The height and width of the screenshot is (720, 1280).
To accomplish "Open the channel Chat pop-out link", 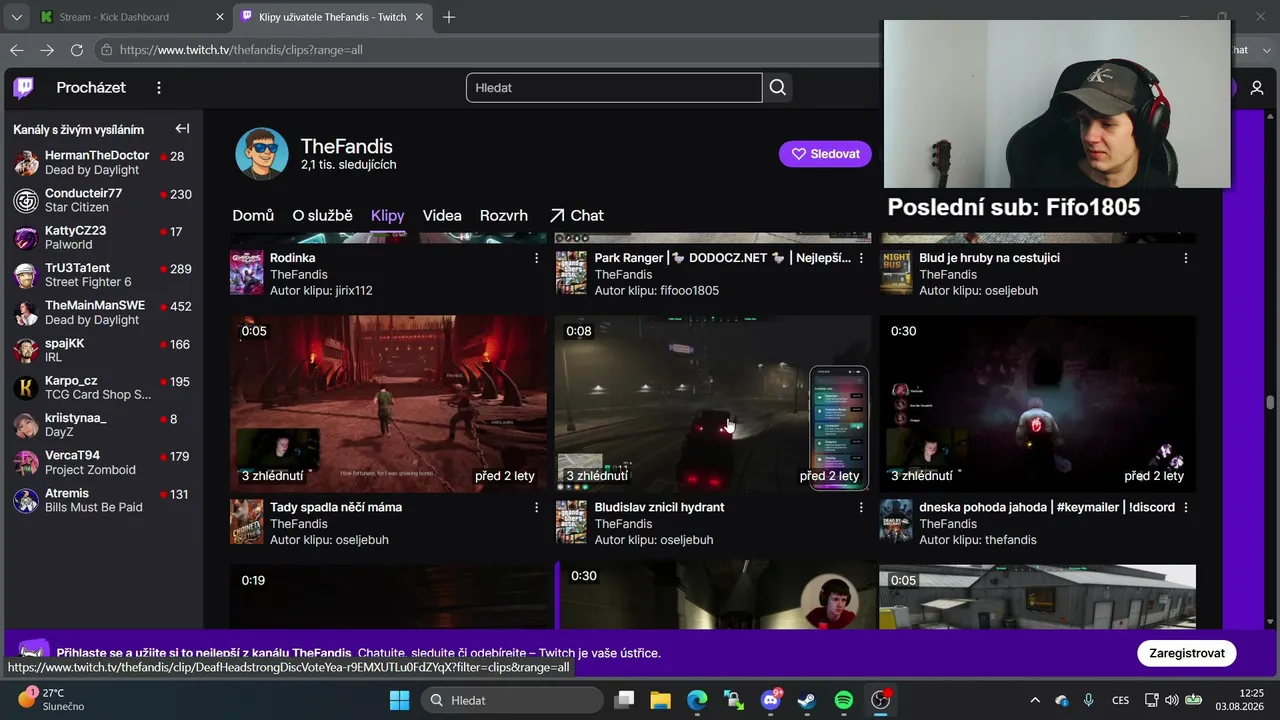I will (577, 215).
